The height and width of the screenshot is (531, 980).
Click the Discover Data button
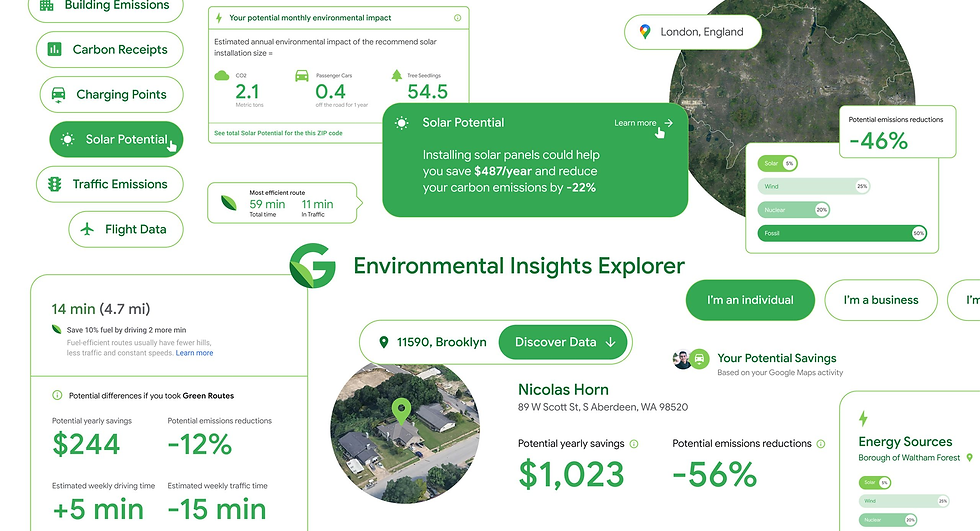[x=563, y=342]
